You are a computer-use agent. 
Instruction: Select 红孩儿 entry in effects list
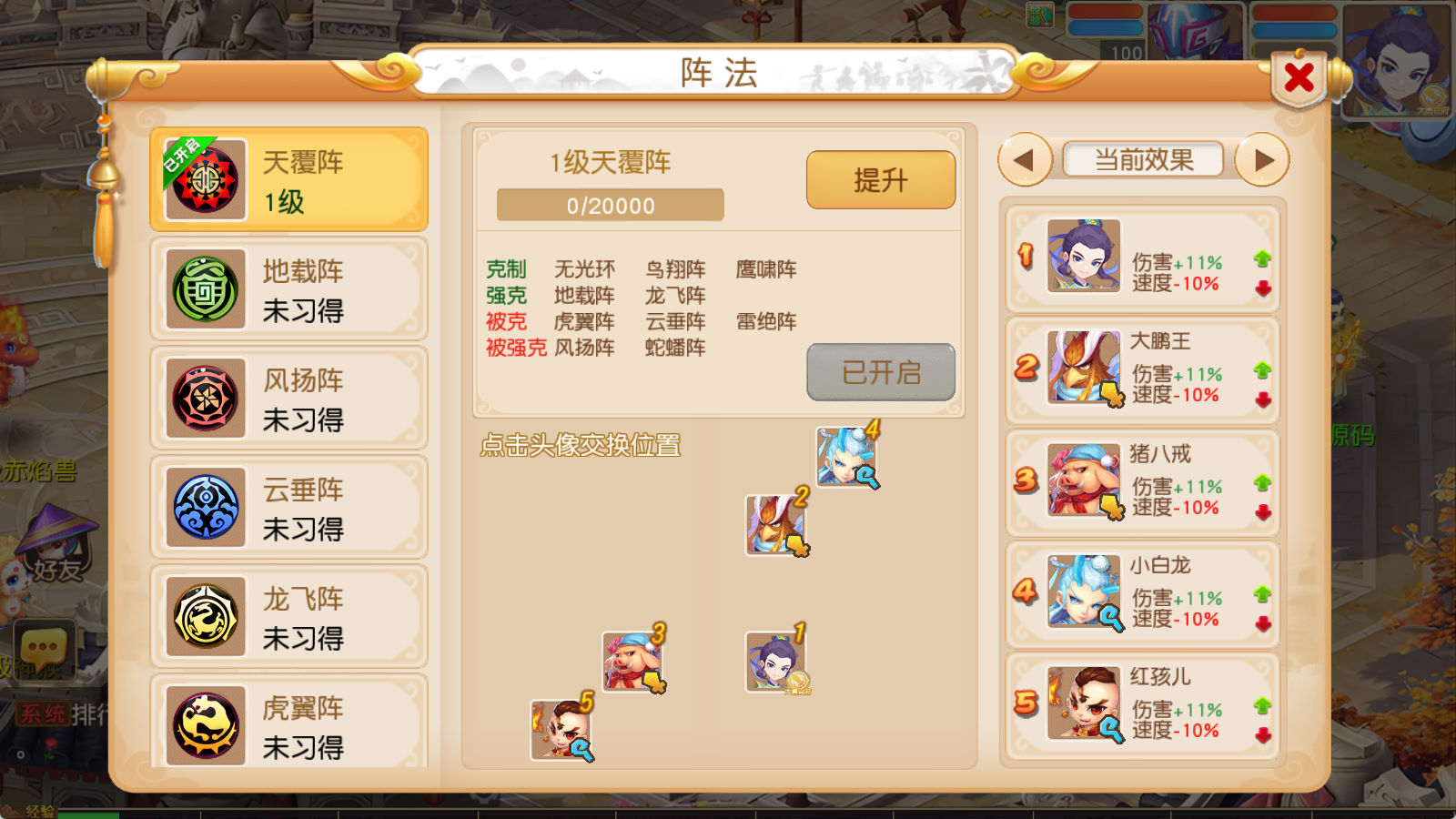pos(1142,703)
